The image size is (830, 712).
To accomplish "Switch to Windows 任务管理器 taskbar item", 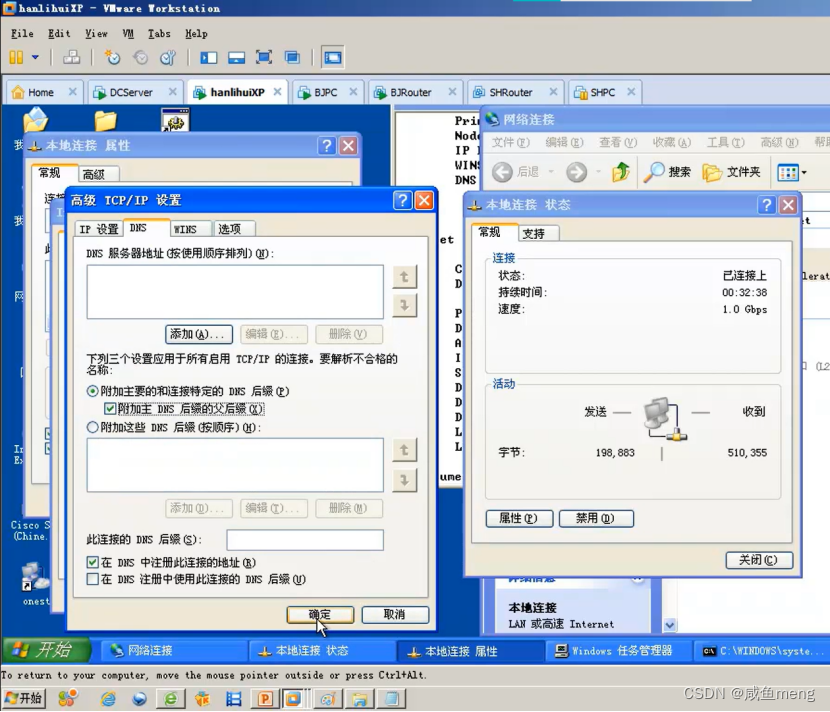I will (x=618, y=651).
